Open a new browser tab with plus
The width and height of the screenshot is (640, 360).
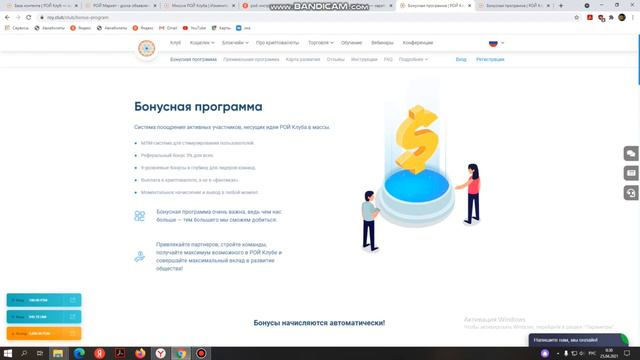pyautogui.click(x=561, y=6)
